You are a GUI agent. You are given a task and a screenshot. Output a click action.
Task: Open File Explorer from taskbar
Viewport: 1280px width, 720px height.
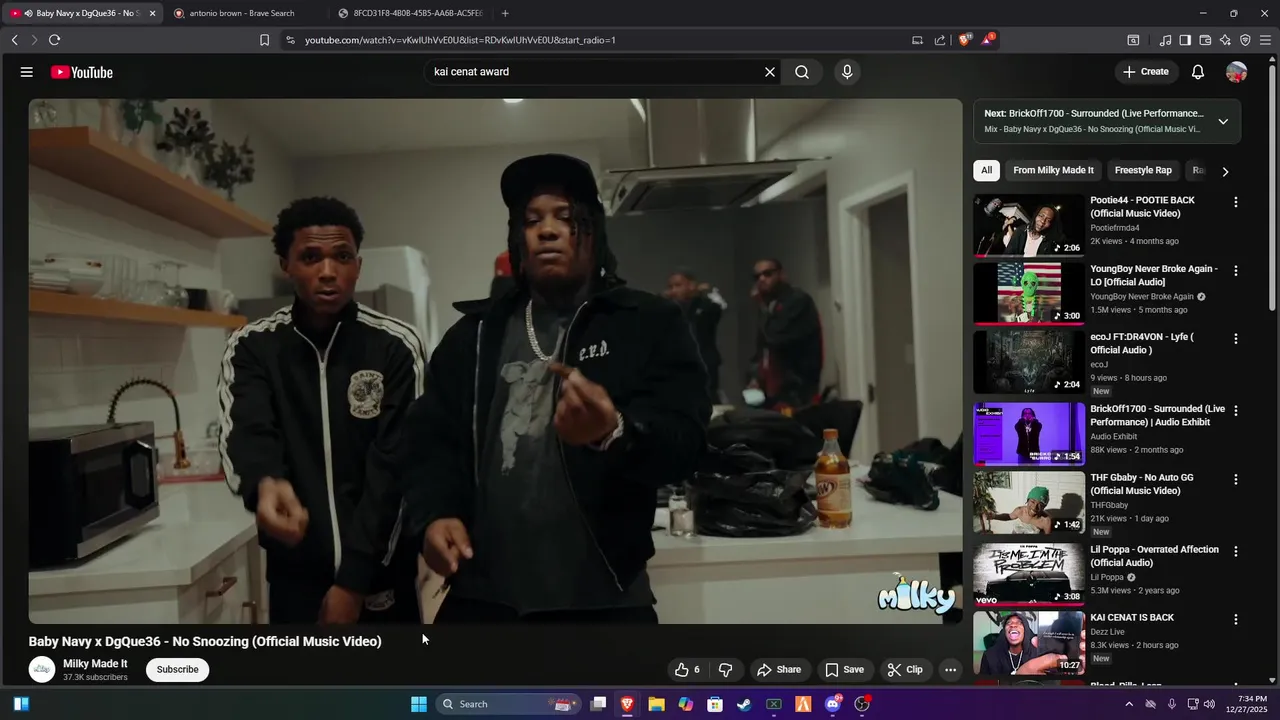[x=656, y=704]
